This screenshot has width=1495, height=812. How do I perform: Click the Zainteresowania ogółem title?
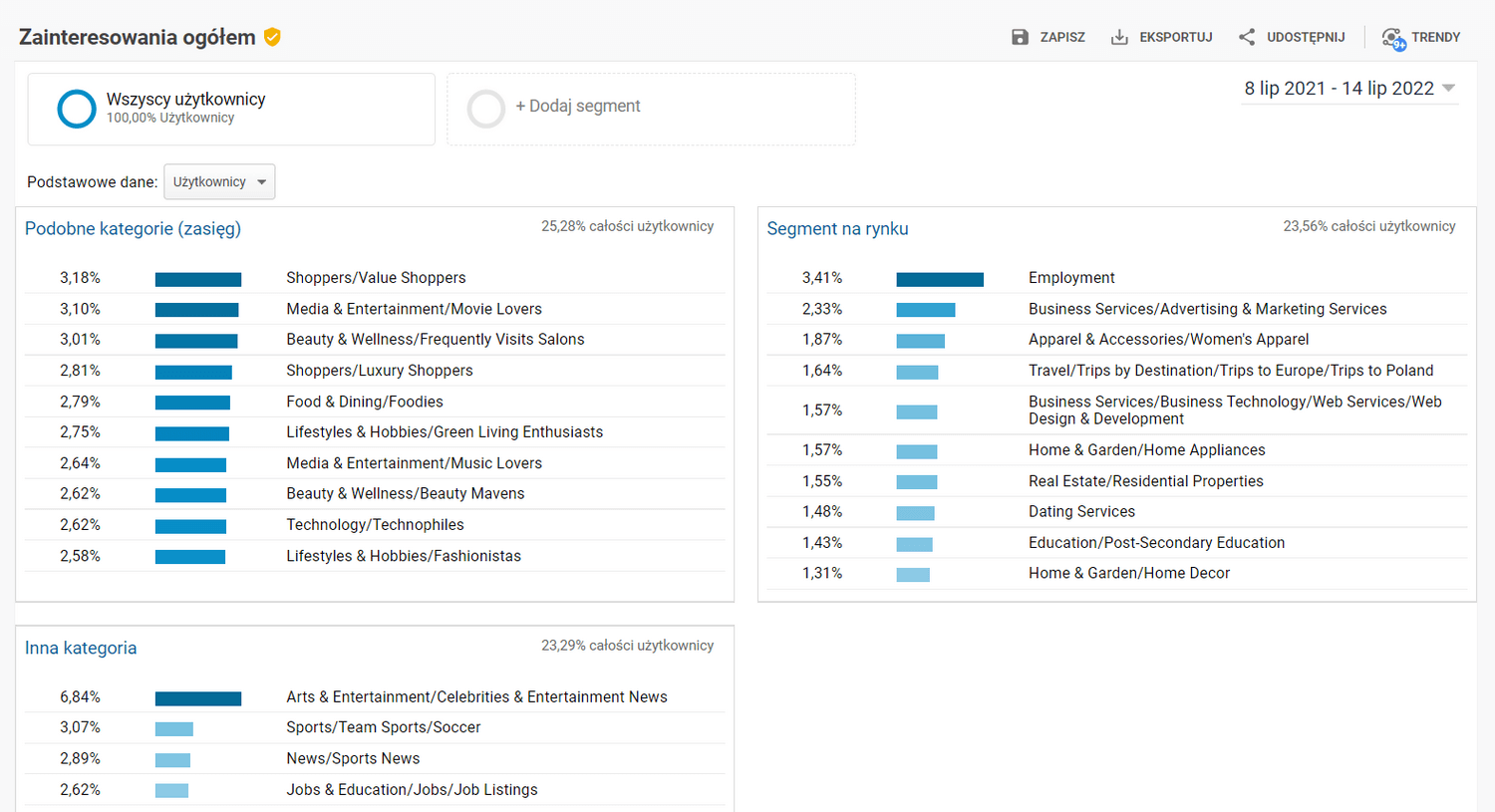coord(138,37)
